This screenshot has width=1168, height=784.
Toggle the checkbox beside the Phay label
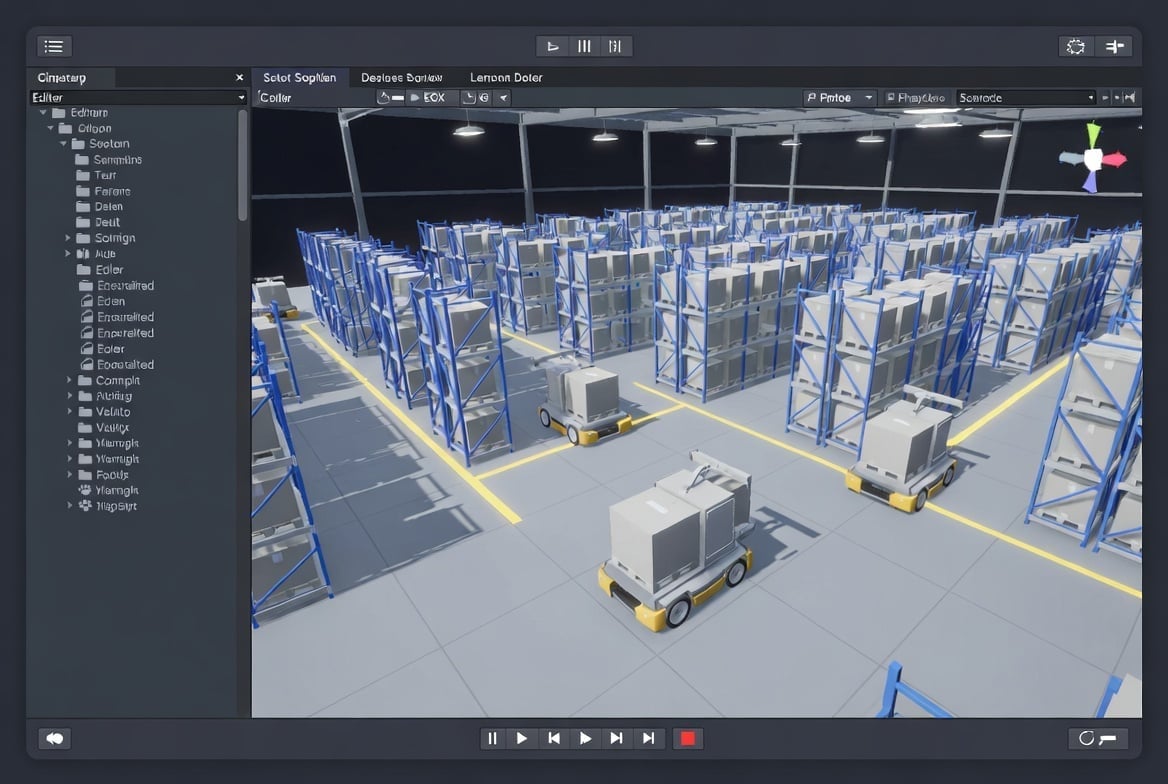pyautogui.click(x=890, y=98)
